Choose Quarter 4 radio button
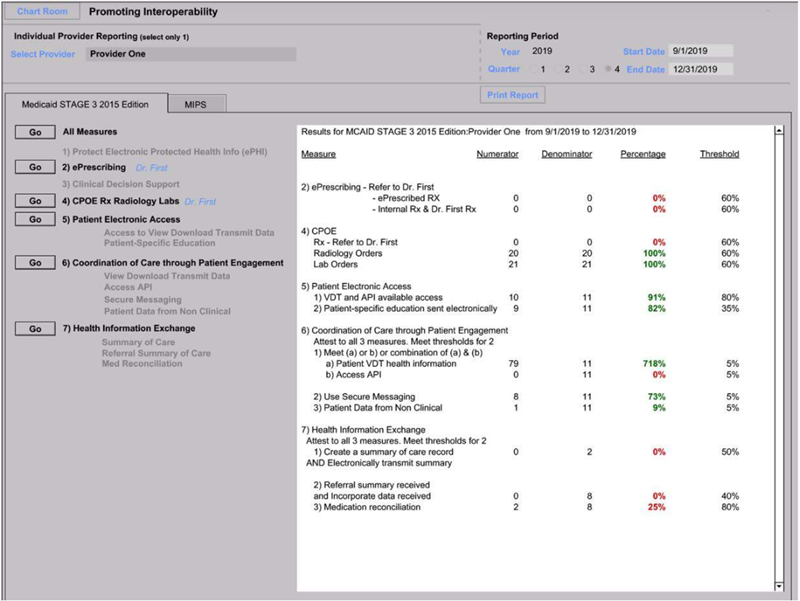This screenshot has height=601, width=800. (x=608, y=70)
